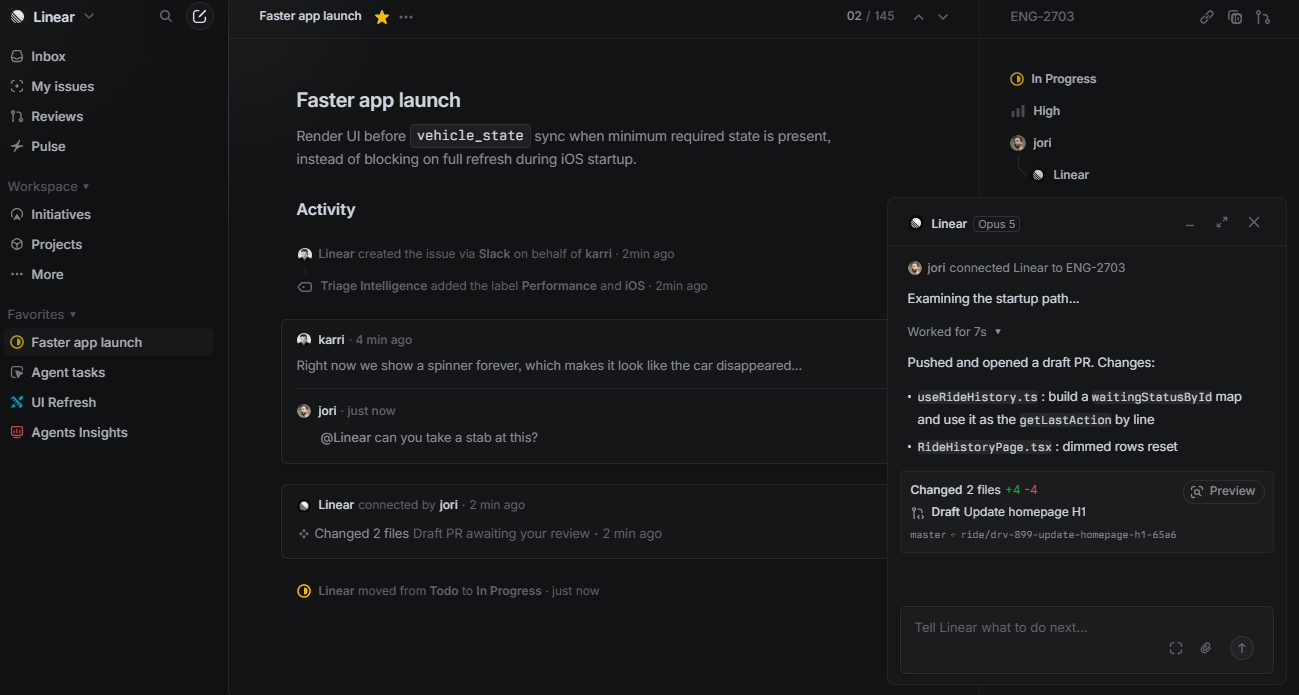This screenshot has width=1299, height=695.
Task: Click the focus mode icon in chat input
Action: click(1176, 648)
